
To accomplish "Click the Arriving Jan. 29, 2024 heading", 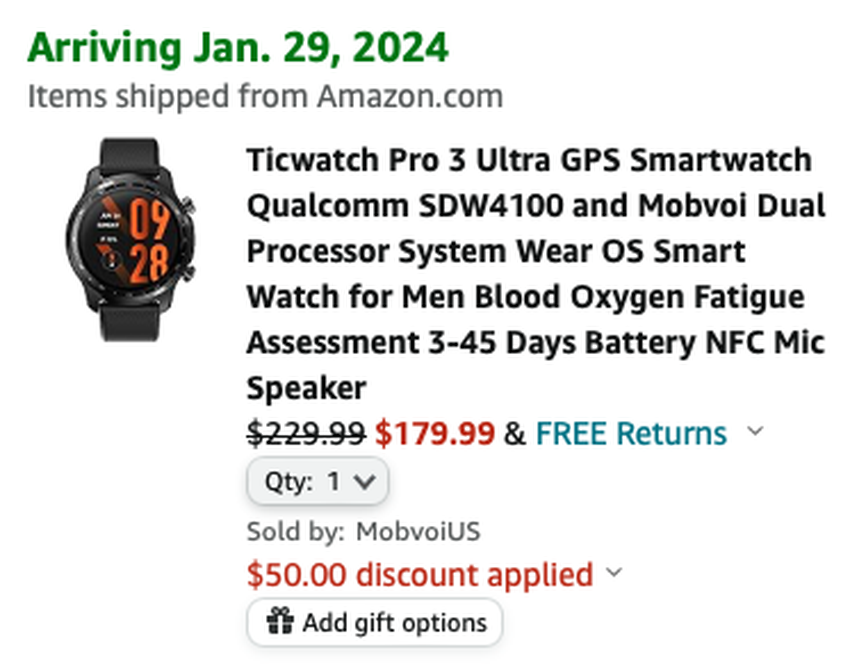I will (238, 47).
